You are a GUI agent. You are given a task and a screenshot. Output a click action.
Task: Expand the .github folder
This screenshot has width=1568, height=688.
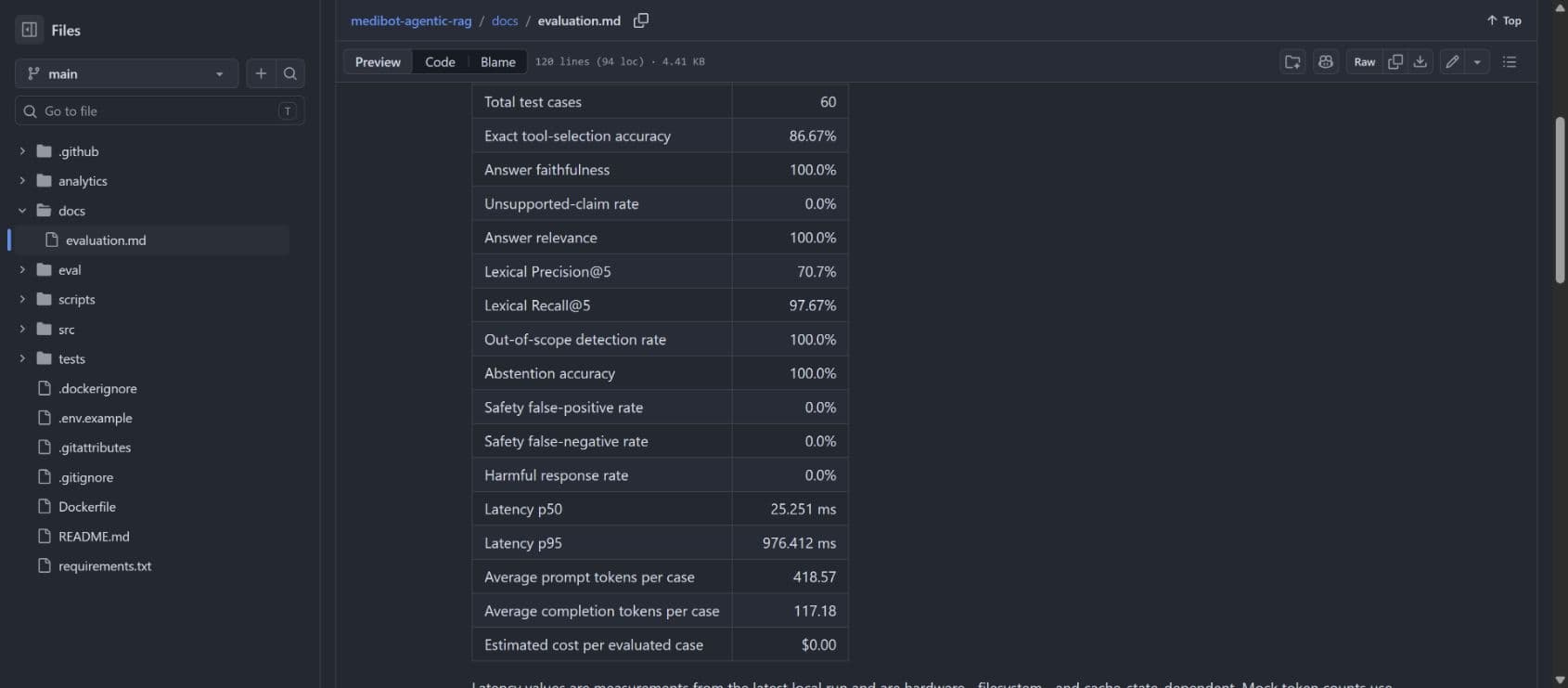[x=22, y=151]
